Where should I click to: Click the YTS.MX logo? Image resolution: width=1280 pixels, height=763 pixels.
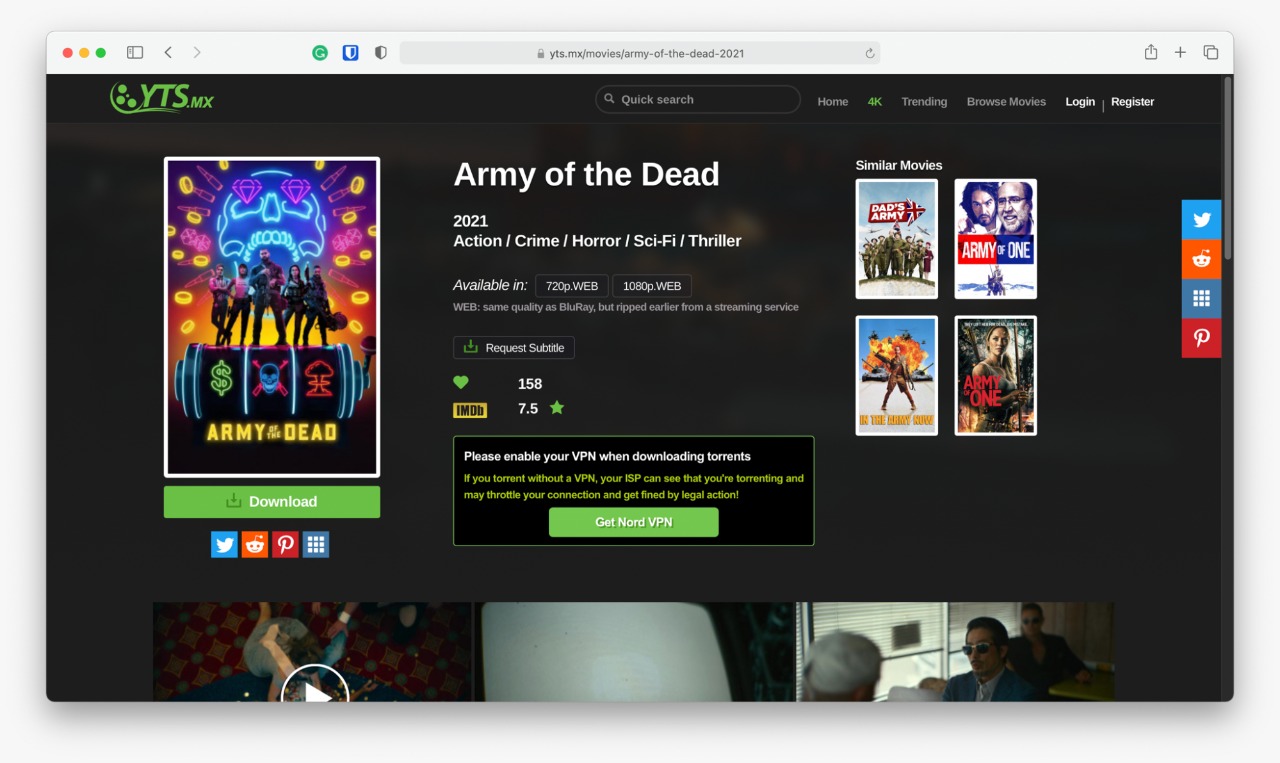[161, 97]
